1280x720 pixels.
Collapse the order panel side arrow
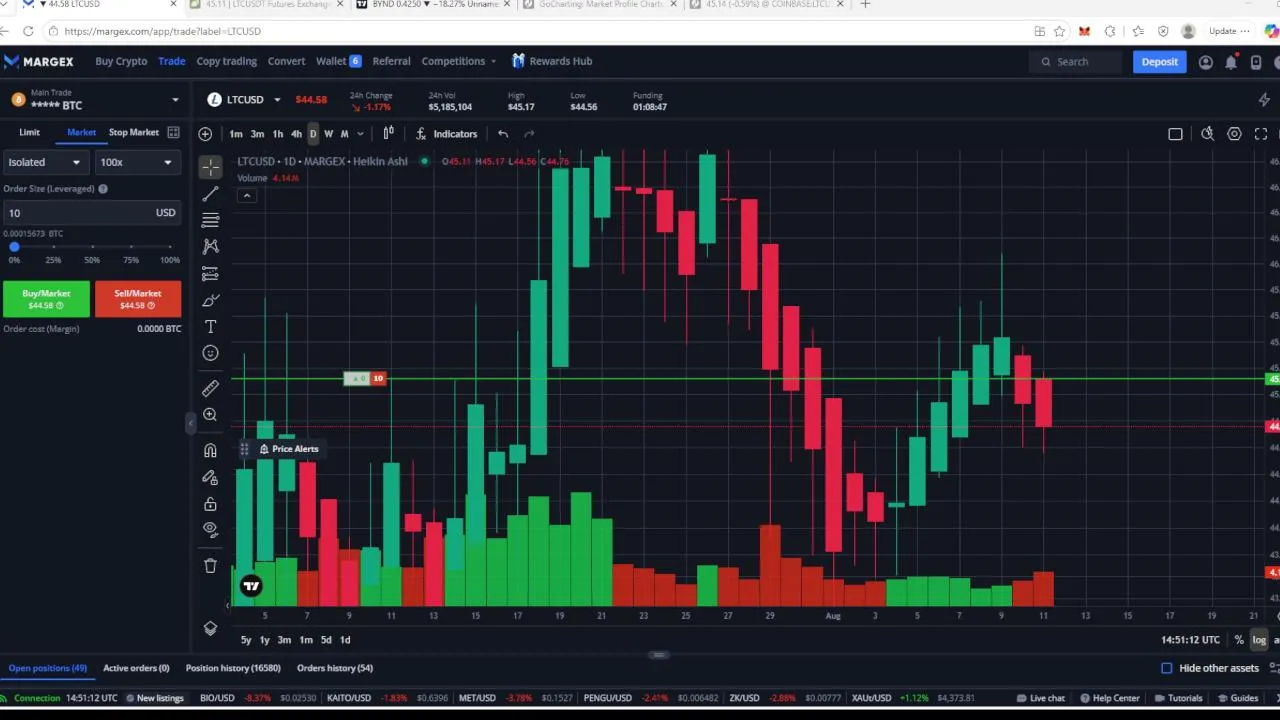tap(190, 424)
